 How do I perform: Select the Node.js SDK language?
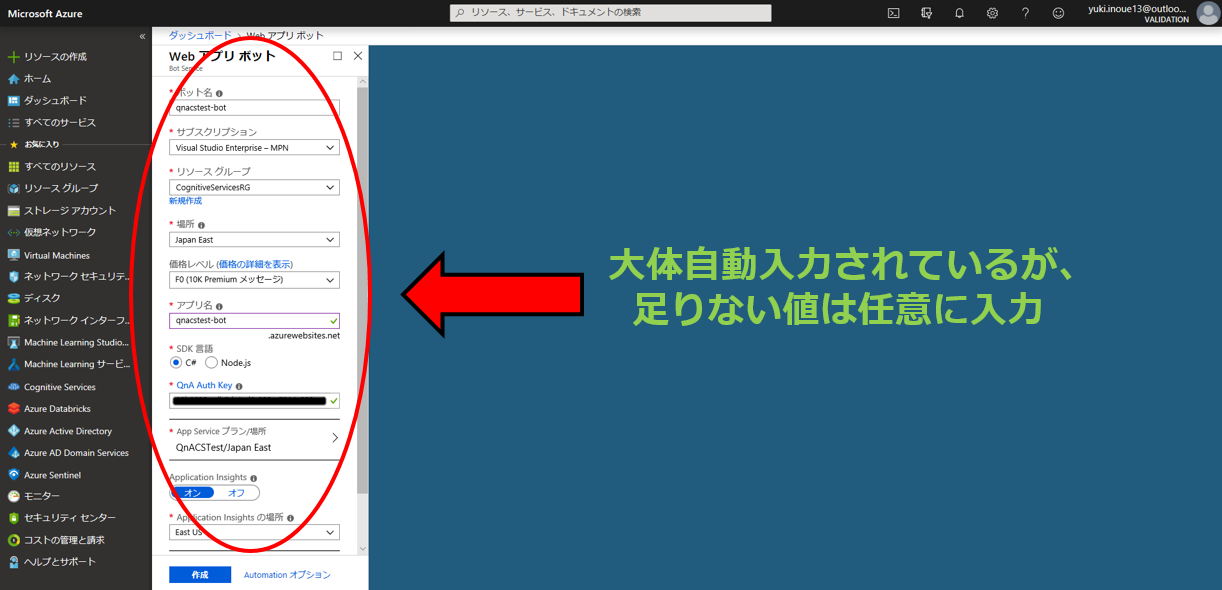pos(211,362)
